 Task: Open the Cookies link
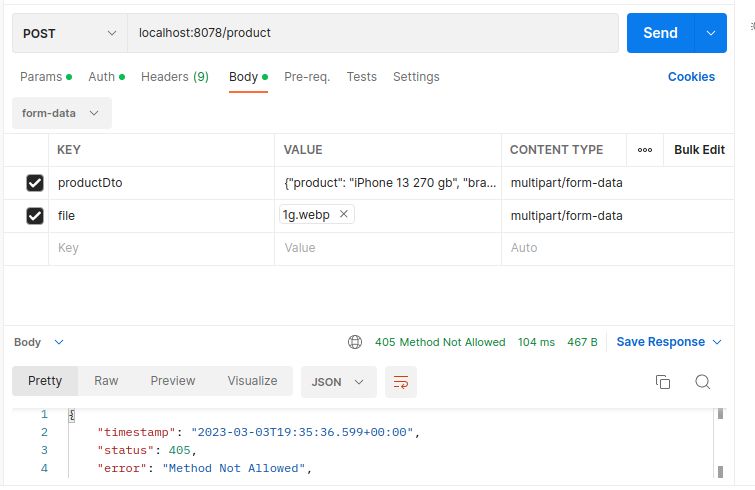tap(691, 77)
